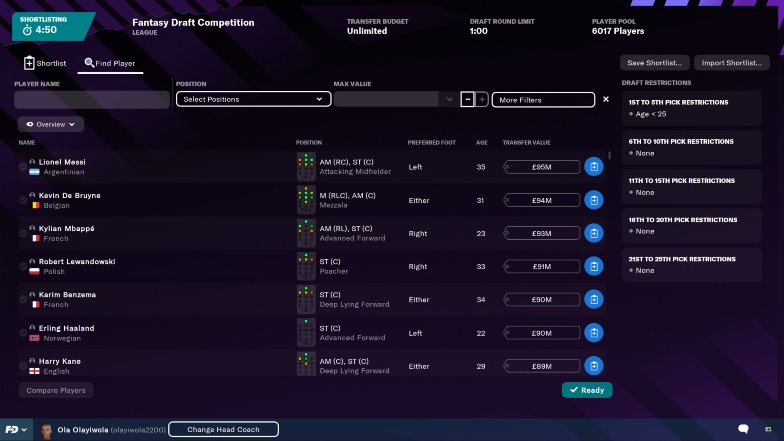Add a filter with the plus button
Screen dimensions: 784x441
[x=482, y=99]
